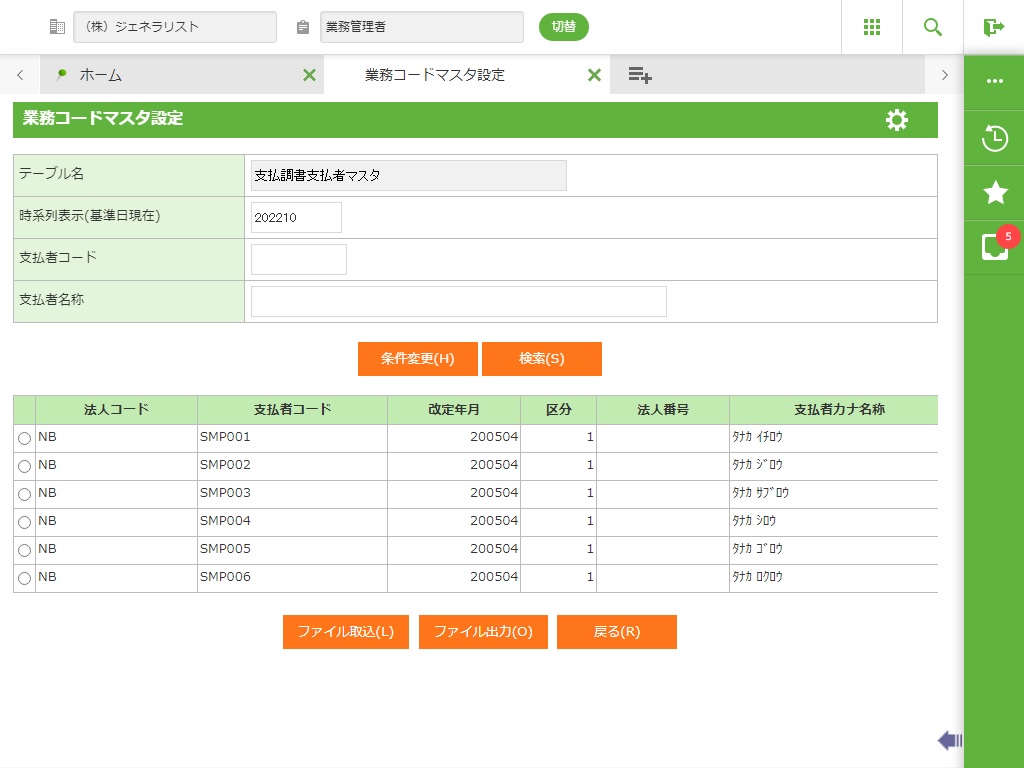The image size is (1024, 768).
Task: Open the settings gear icon
Action: click(x=897, y=120)
